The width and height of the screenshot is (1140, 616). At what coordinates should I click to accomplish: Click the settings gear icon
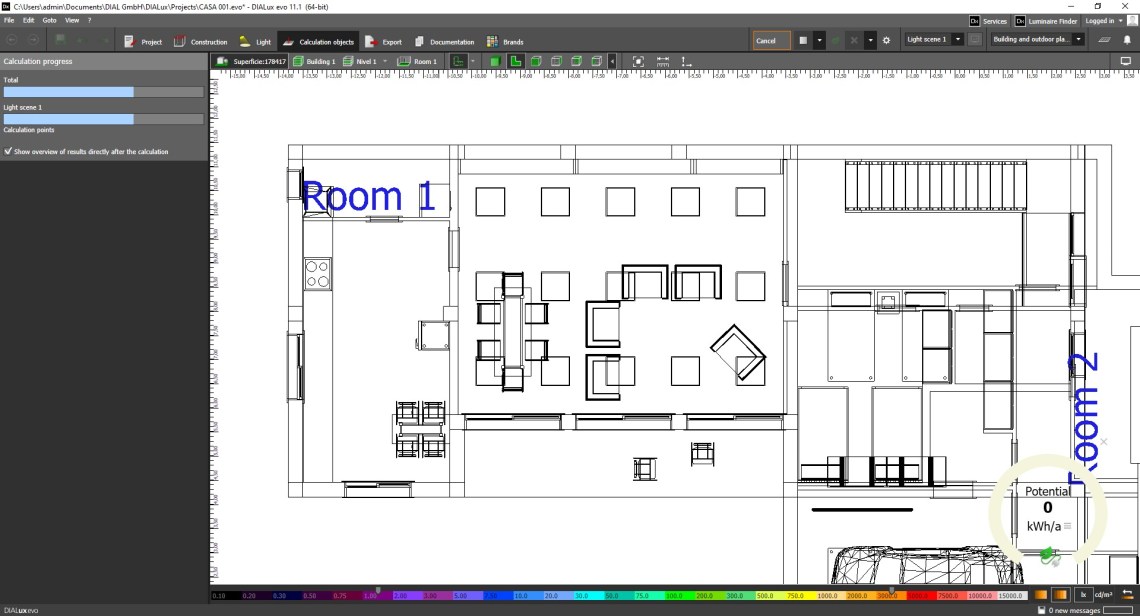pyautogui.click(x=886, y=40)
